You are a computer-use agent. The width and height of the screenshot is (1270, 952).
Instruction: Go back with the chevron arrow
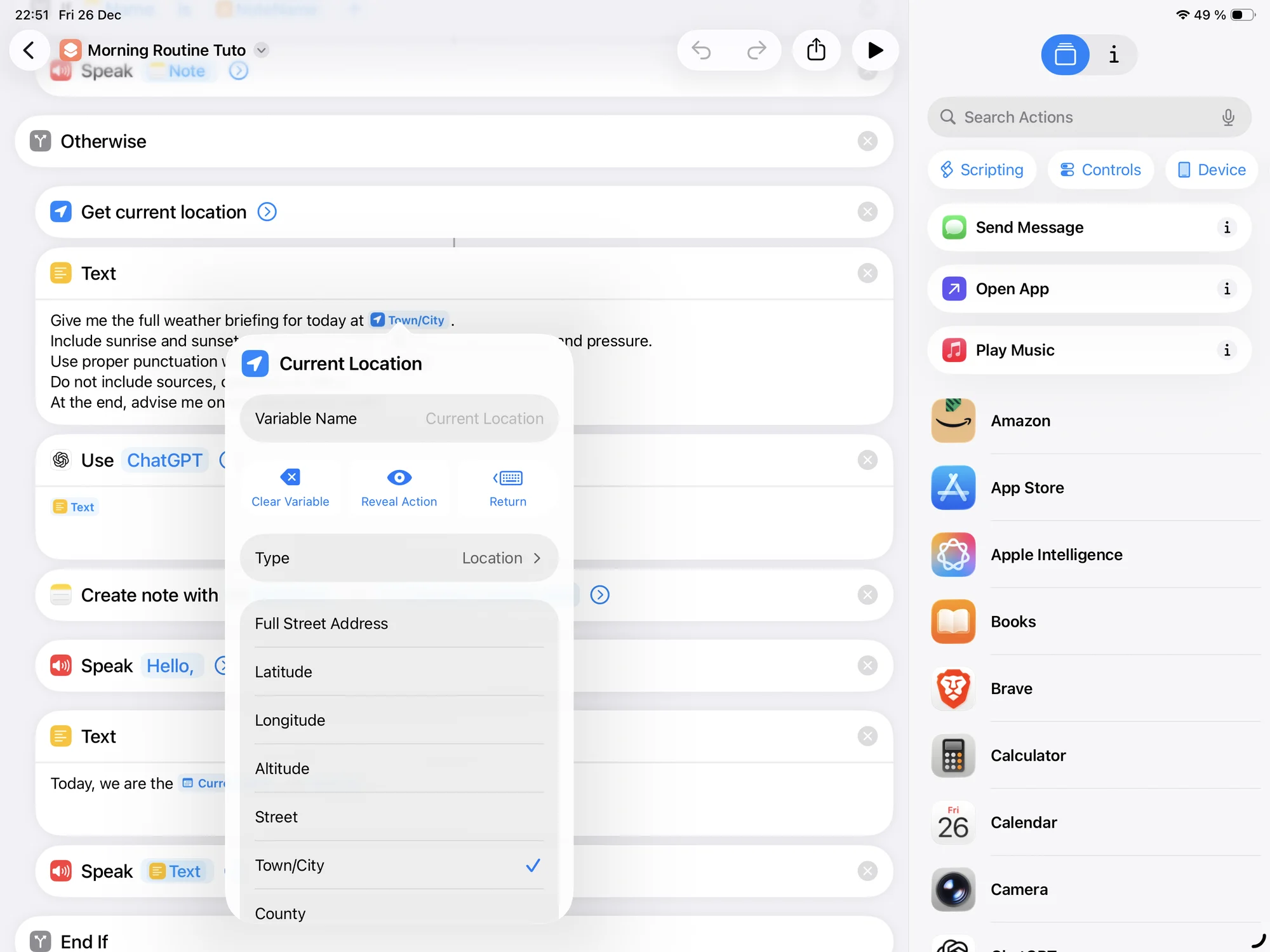click(x=29, y=50)
